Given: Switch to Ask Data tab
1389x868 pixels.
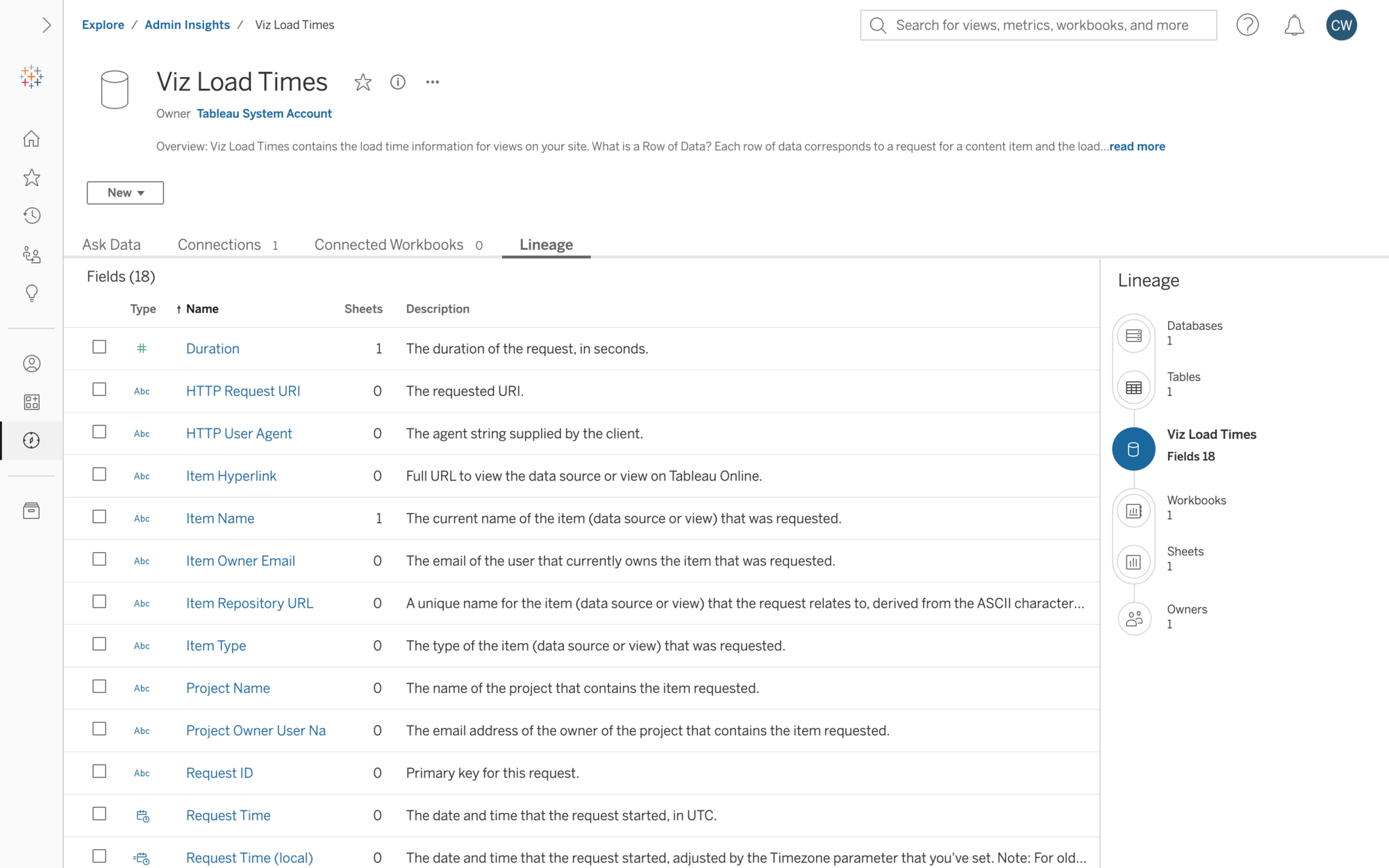Looking at the screenshot, I should pos(111,244).
